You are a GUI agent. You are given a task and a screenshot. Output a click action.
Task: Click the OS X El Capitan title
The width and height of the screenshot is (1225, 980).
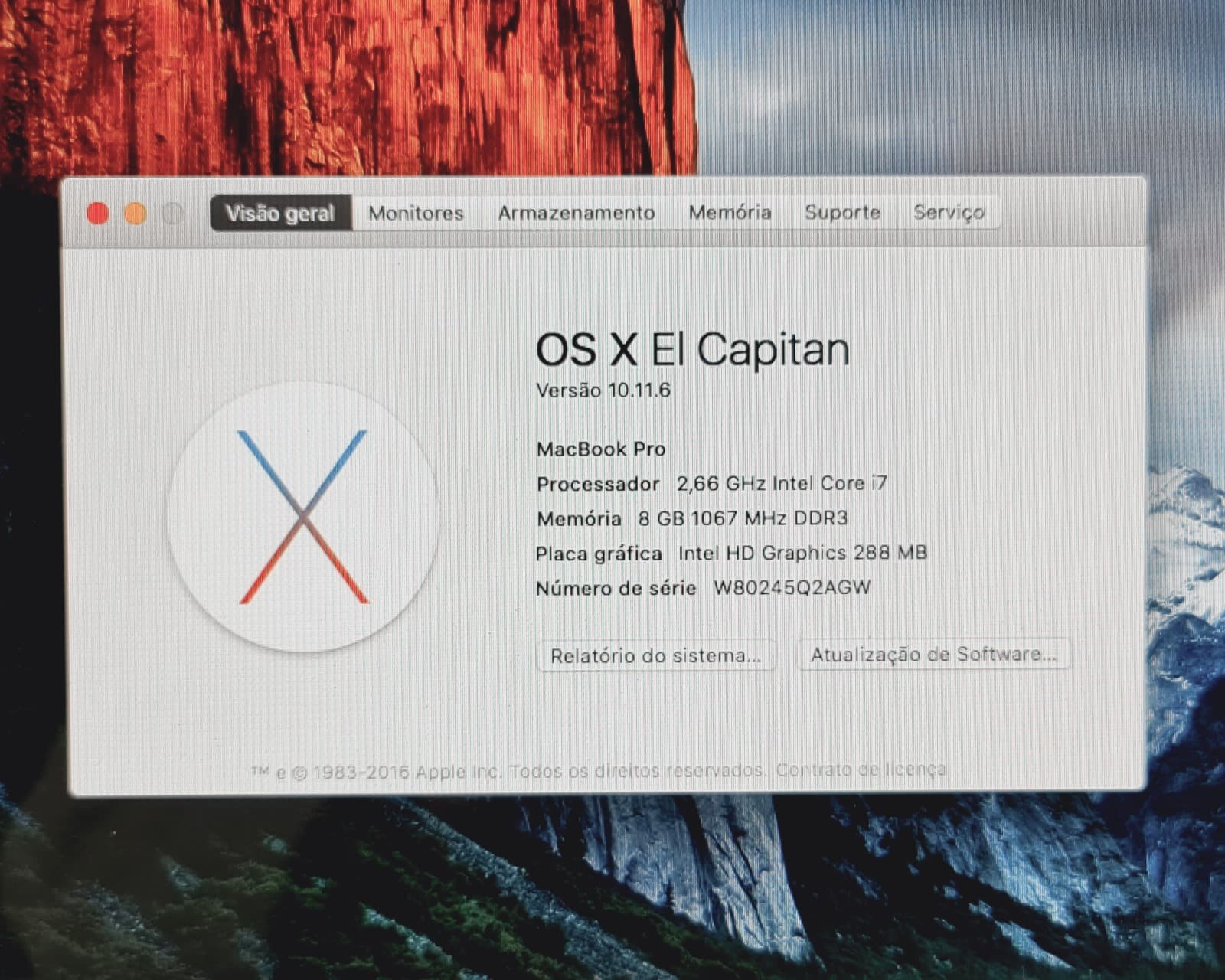692,349
